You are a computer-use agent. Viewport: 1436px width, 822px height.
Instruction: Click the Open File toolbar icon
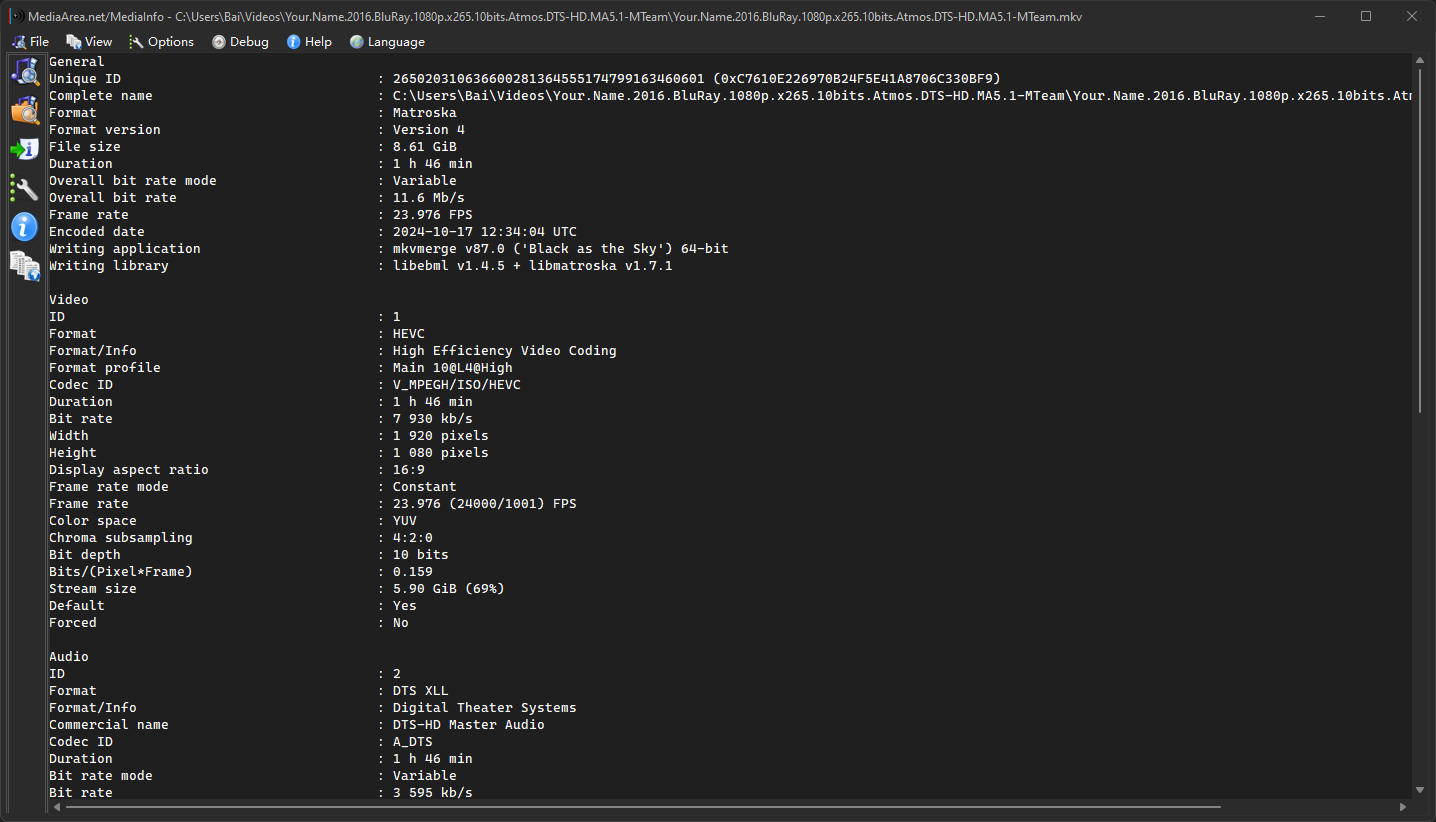24,72
